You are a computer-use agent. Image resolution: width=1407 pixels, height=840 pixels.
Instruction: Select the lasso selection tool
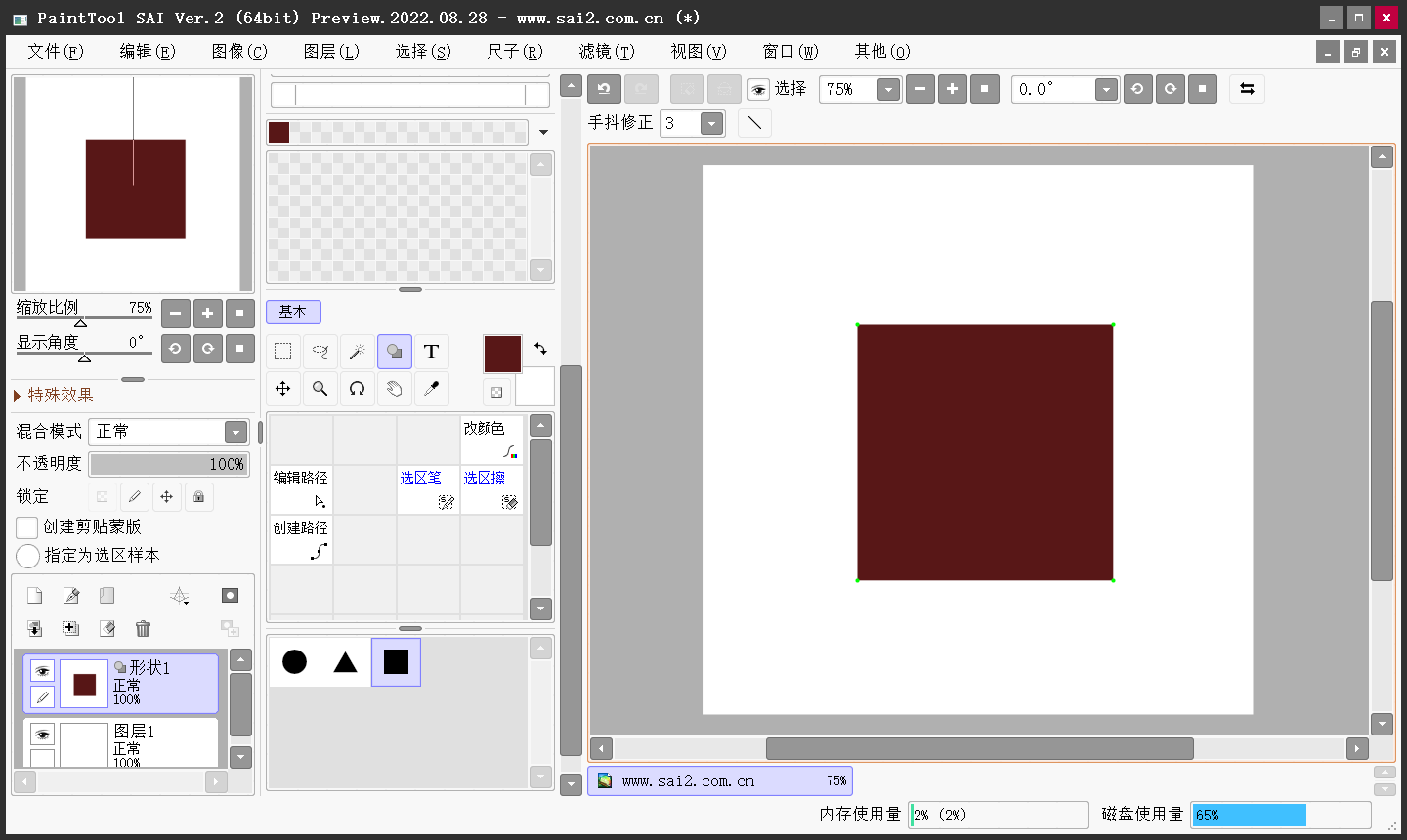point(320,352)
